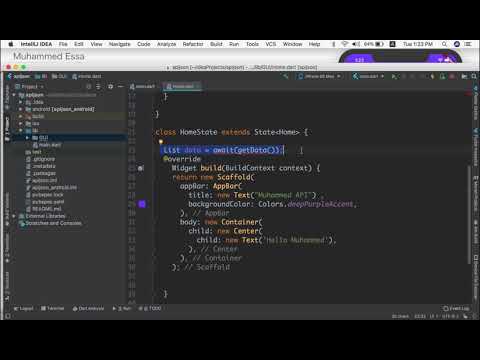Expand the .idea folder
Image resolution: width=480 pixels, height=360 pixels.
[21, 102]
